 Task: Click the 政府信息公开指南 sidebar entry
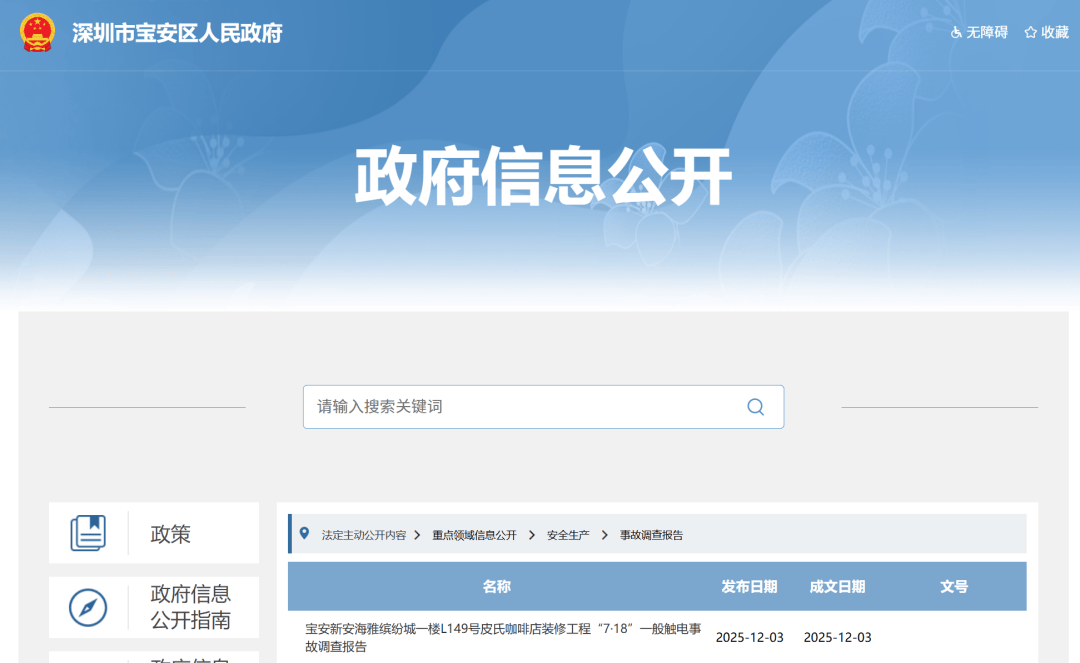pos(192,607)
